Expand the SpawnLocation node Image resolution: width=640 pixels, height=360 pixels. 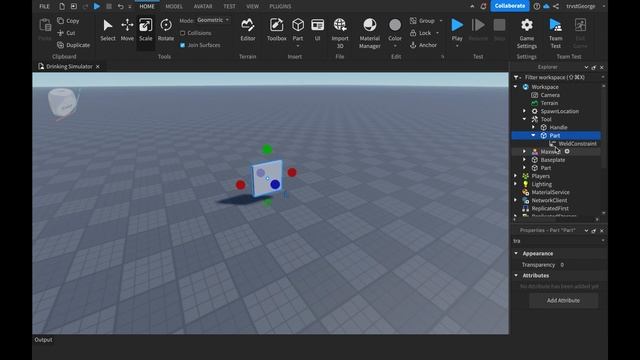click(x=524, y=111)
